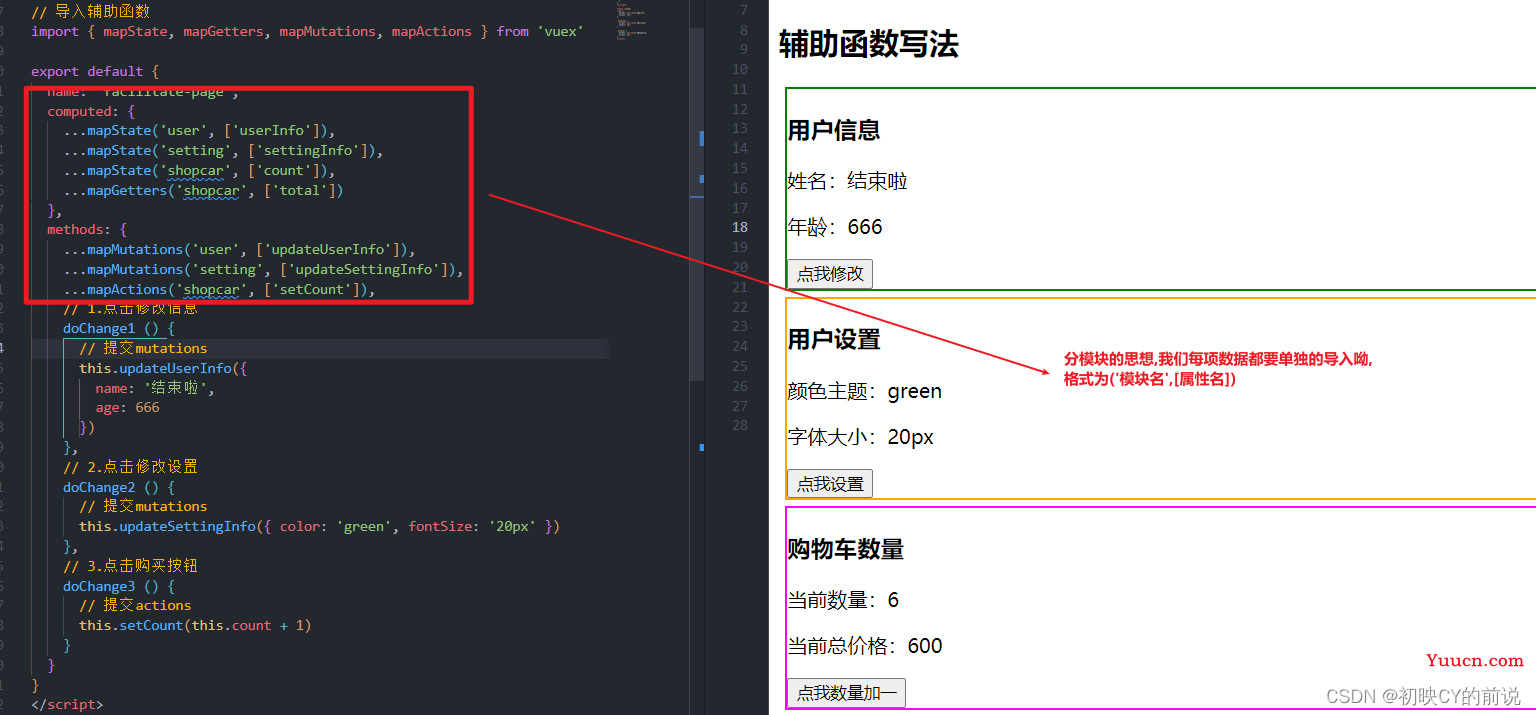Click the mapActions 'setCount' code line

219,290
